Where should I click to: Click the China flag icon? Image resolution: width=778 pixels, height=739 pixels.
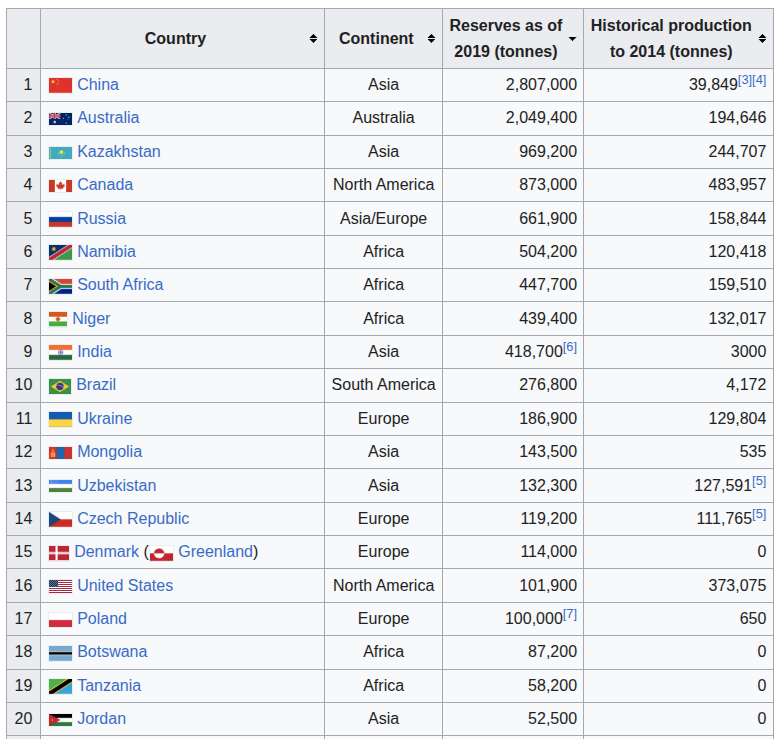click(60, 85)
